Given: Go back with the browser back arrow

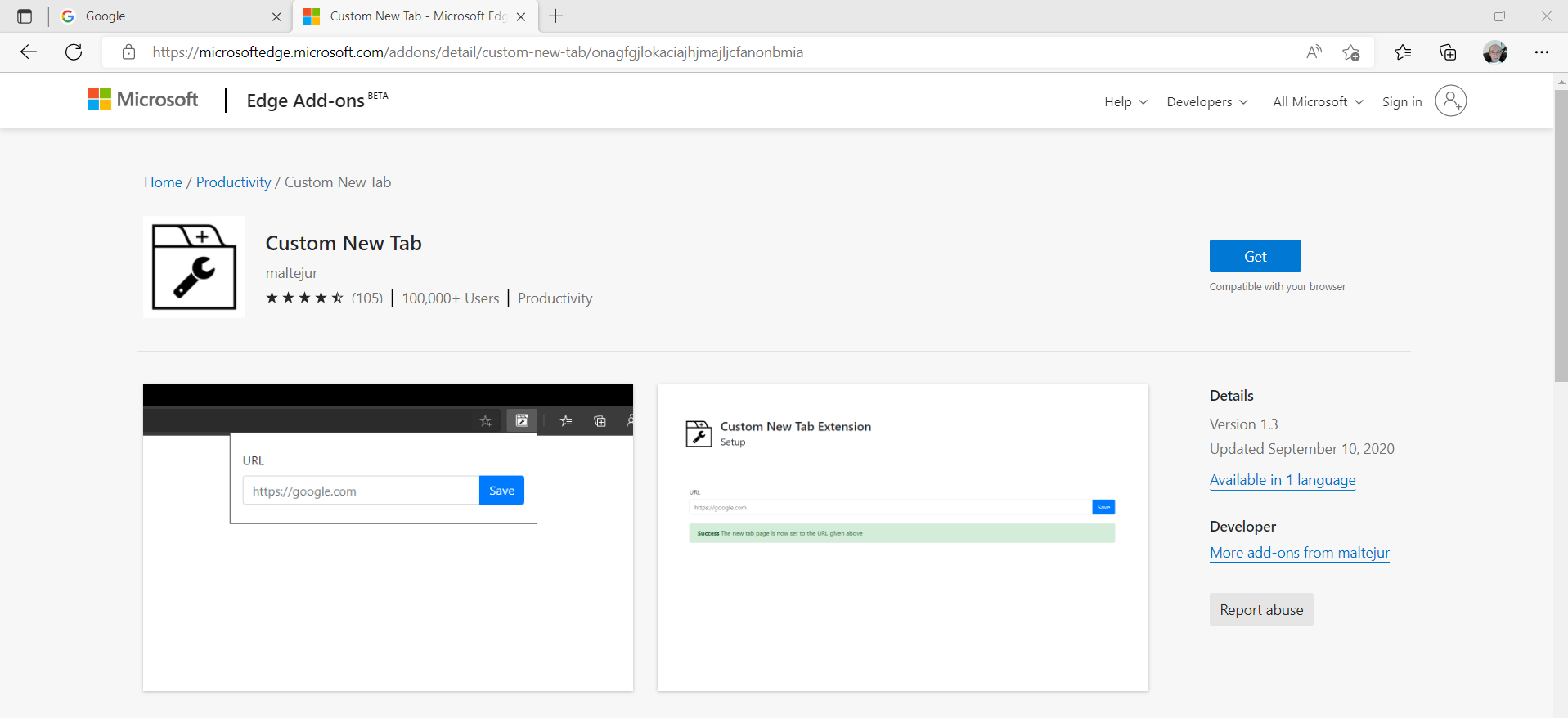Looking at the screenshot, I should [29, 52].
